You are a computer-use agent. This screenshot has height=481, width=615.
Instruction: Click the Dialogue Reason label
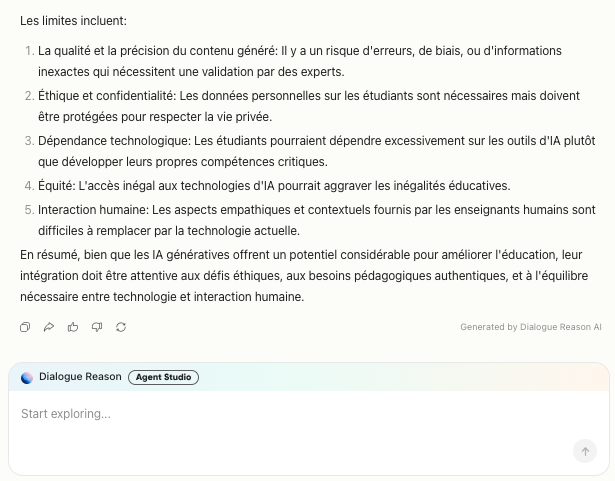pyautogui.click(x=80, y=377)
